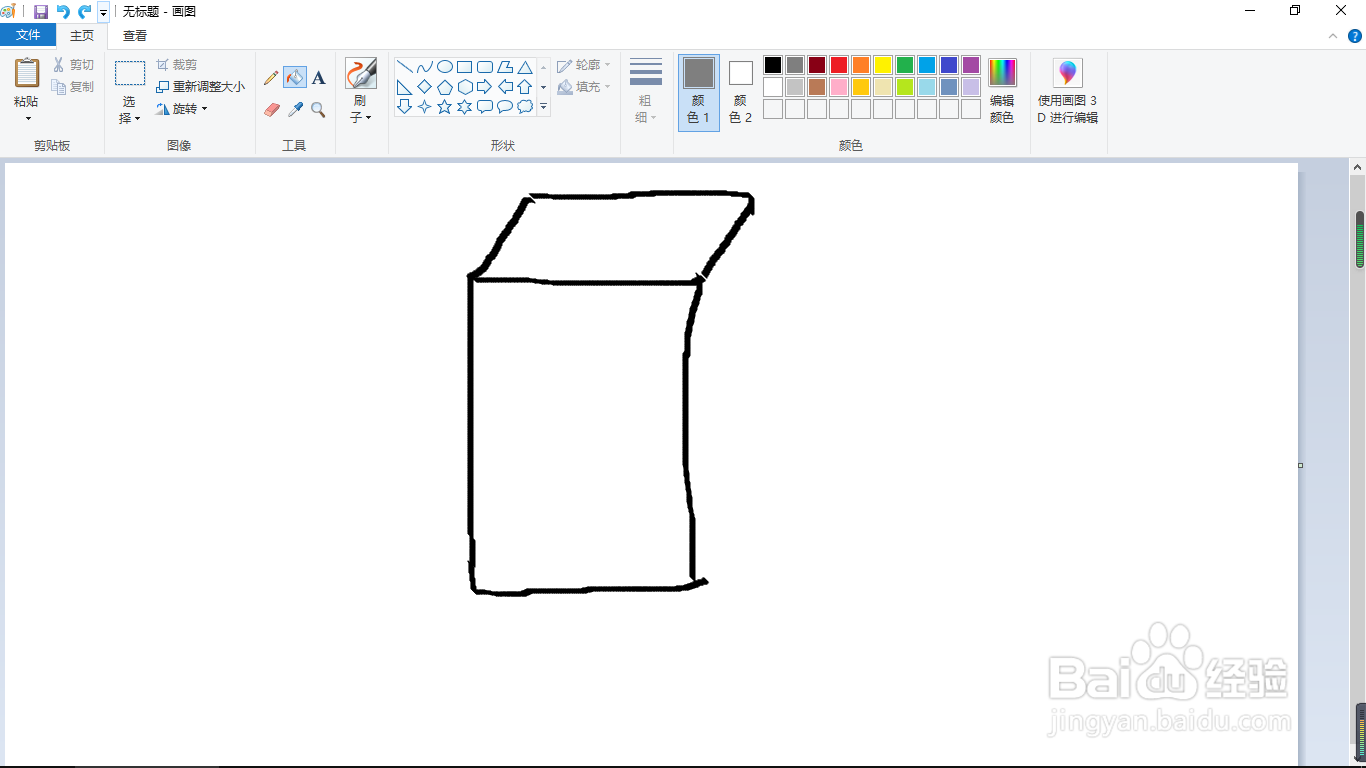Switch to the View (查看) tab
The height and width of the screenshot is (768, 1366).
135,35
